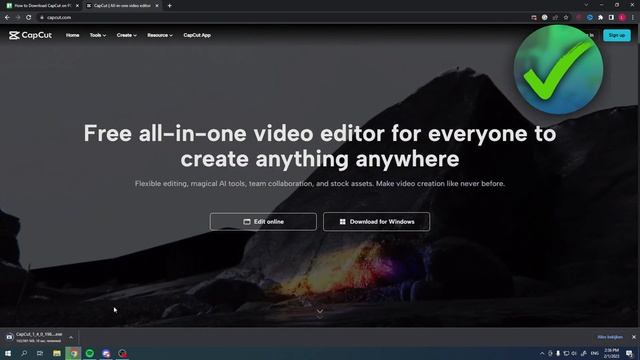Go forward in browser history
The width and height of the screenshot is (640, 360).
(x=18, y=18)
